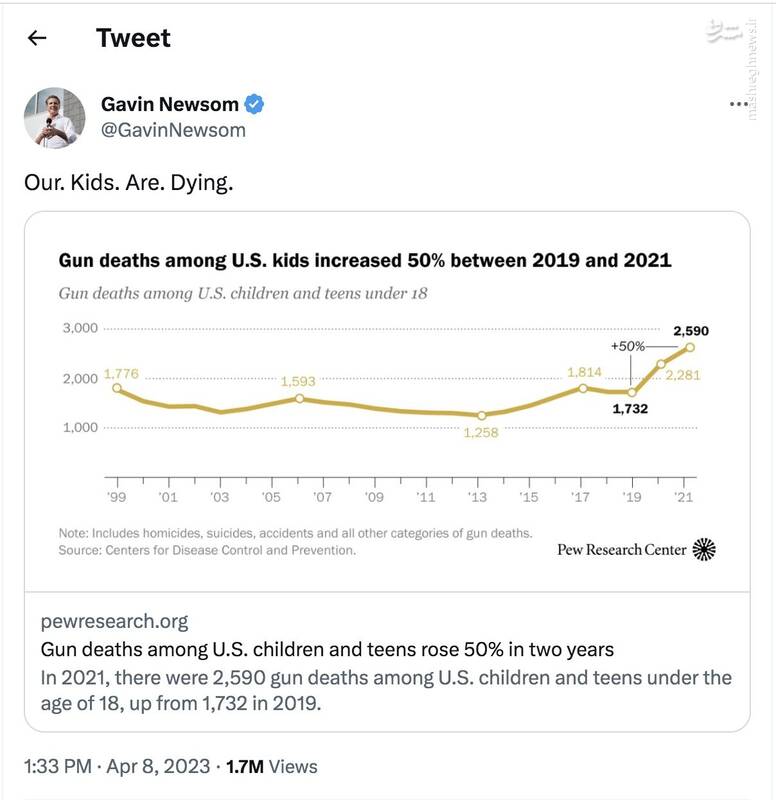Click the 1,776 data point marker

[x=117, y=388]
